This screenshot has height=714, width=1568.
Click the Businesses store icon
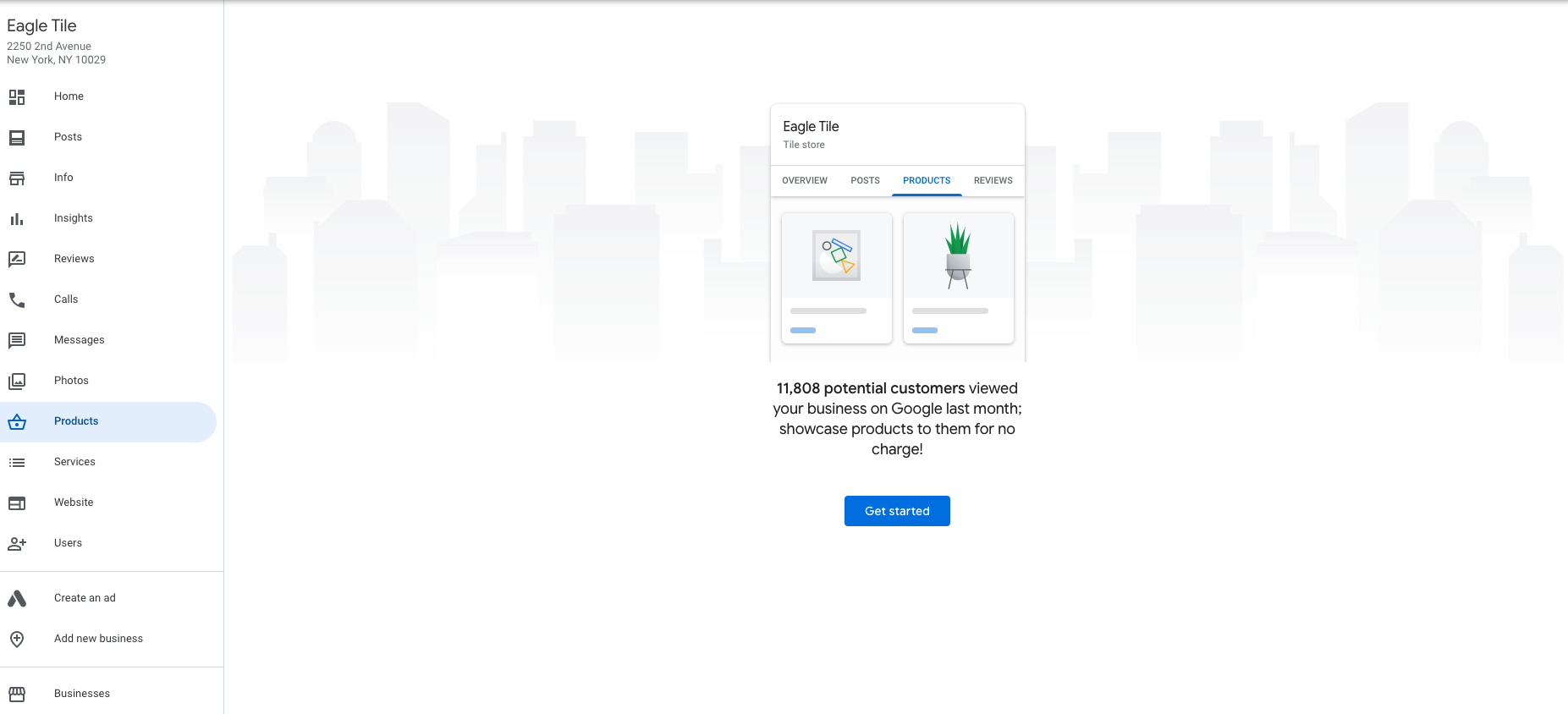(x=17, y=694)
